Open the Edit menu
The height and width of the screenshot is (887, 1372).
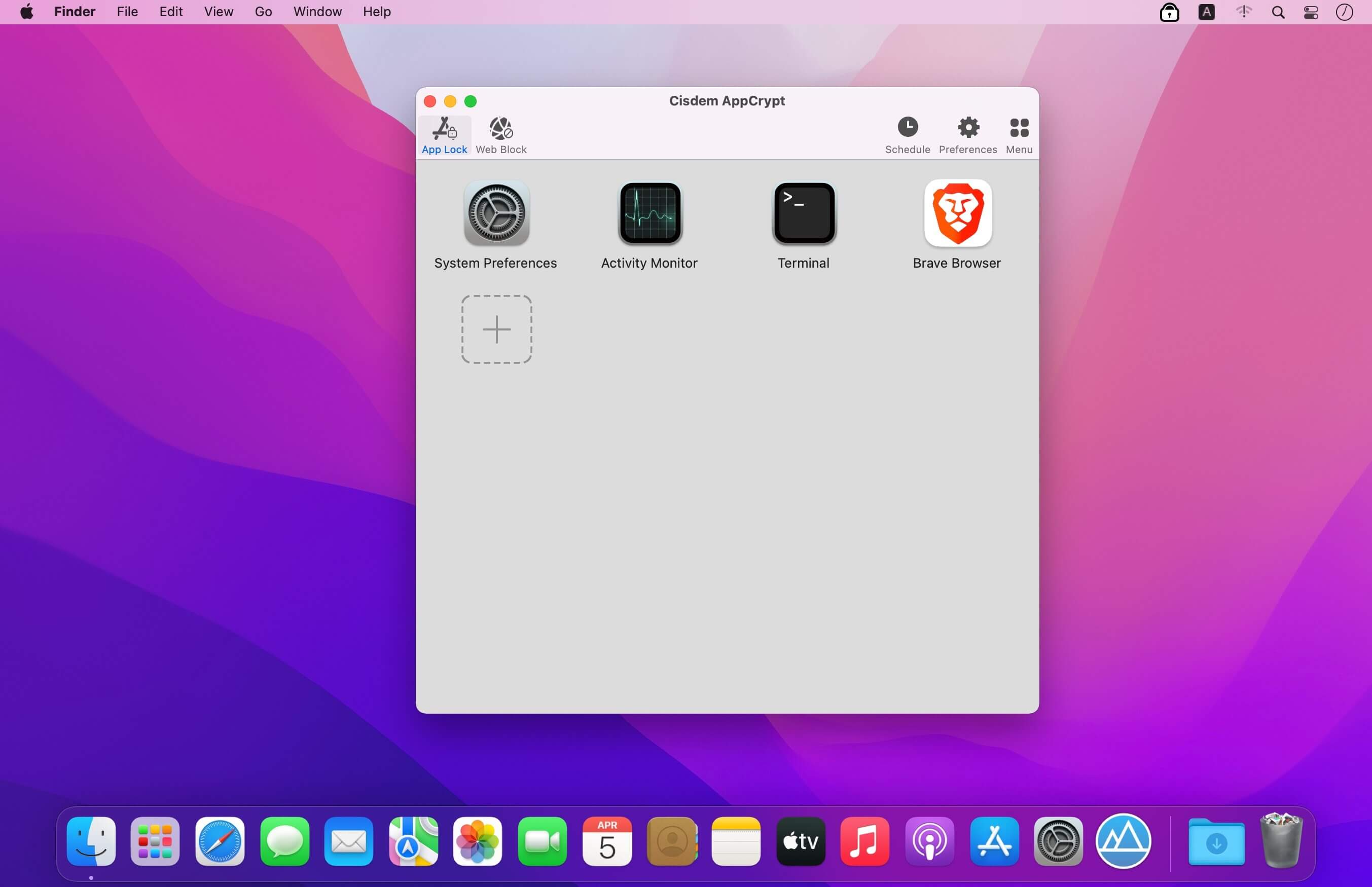coord(171,12)
